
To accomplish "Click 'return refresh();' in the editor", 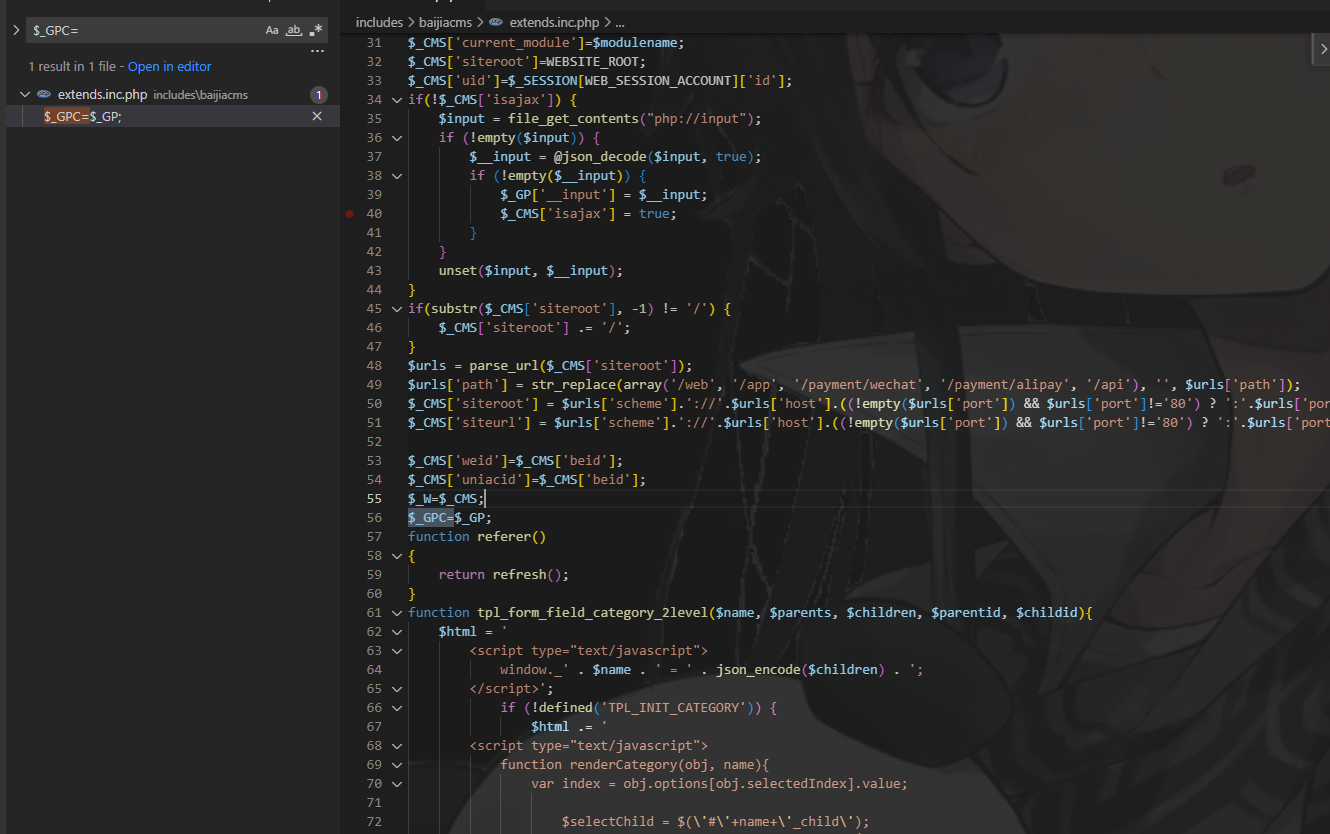I will click(504, 575).
